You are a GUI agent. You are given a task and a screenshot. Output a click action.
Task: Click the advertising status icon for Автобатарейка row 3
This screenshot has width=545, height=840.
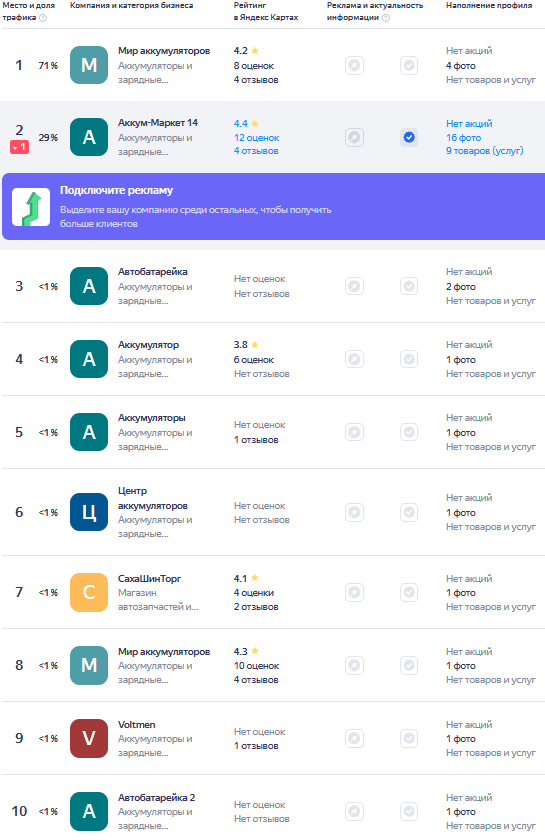click(354, 286)
